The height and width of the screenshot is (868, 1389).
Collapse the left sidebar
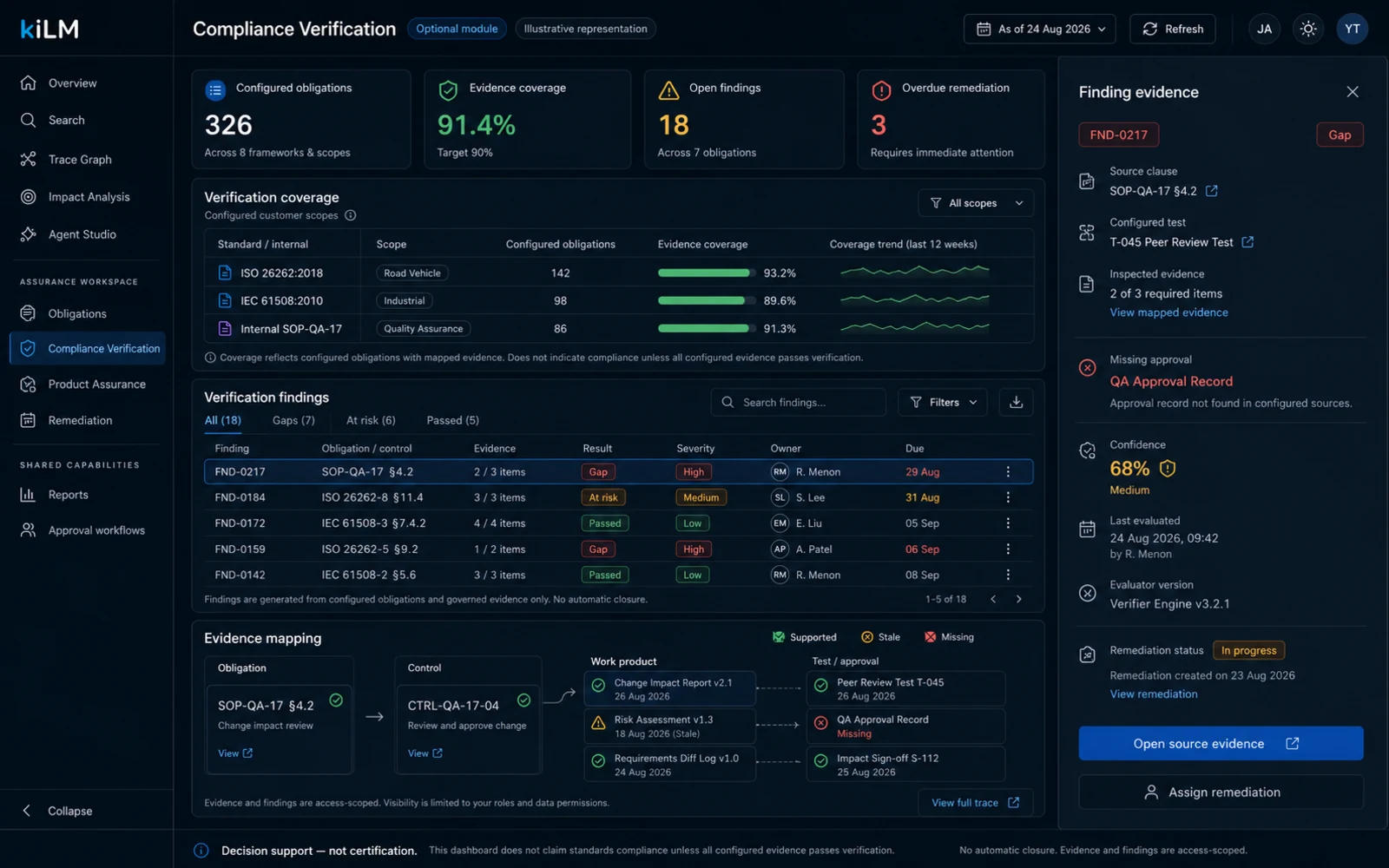(x=57, y=811)
